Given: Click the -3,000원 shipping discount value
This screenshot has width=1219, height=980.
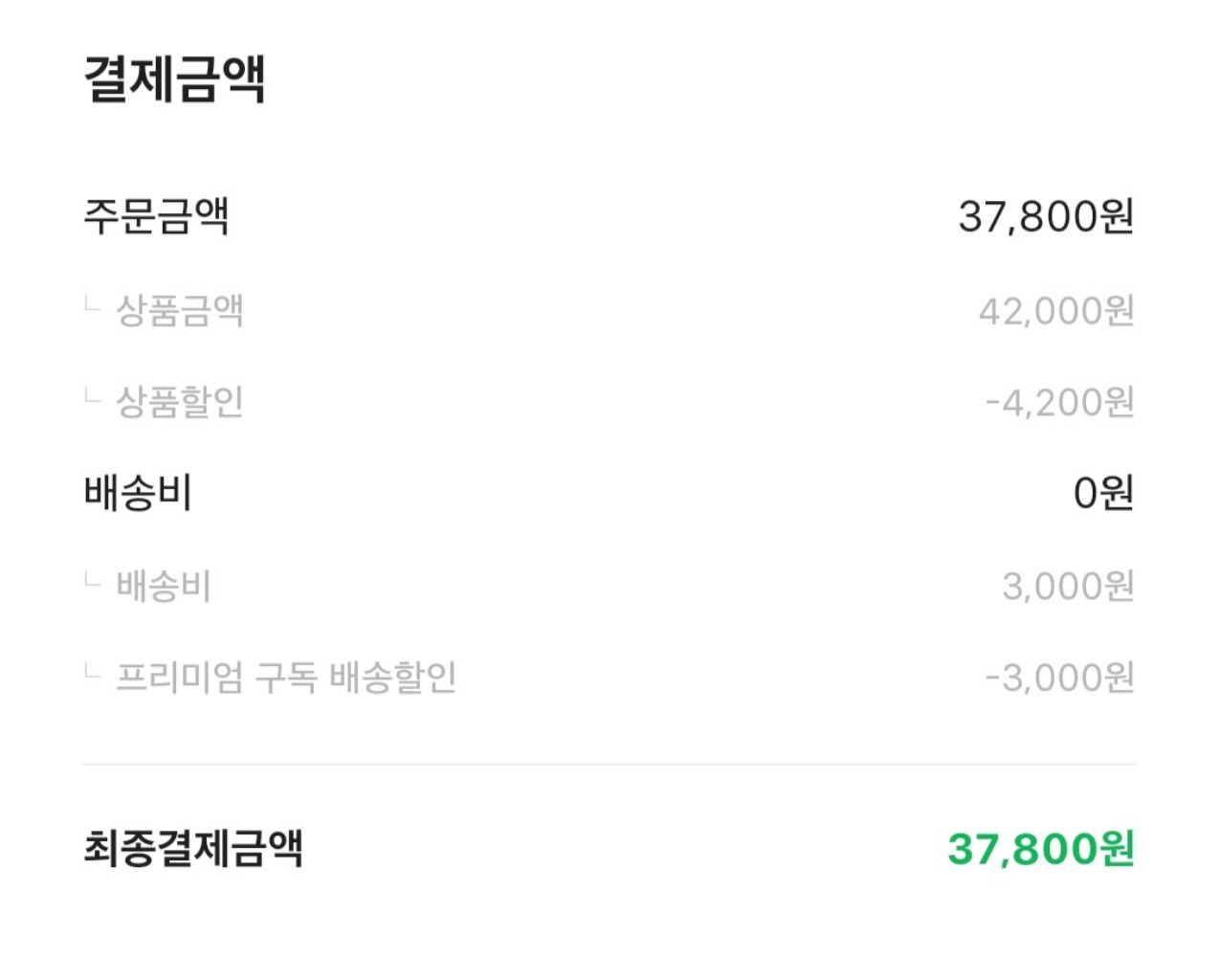Looking at the screenshot, I should (1059, 678).
